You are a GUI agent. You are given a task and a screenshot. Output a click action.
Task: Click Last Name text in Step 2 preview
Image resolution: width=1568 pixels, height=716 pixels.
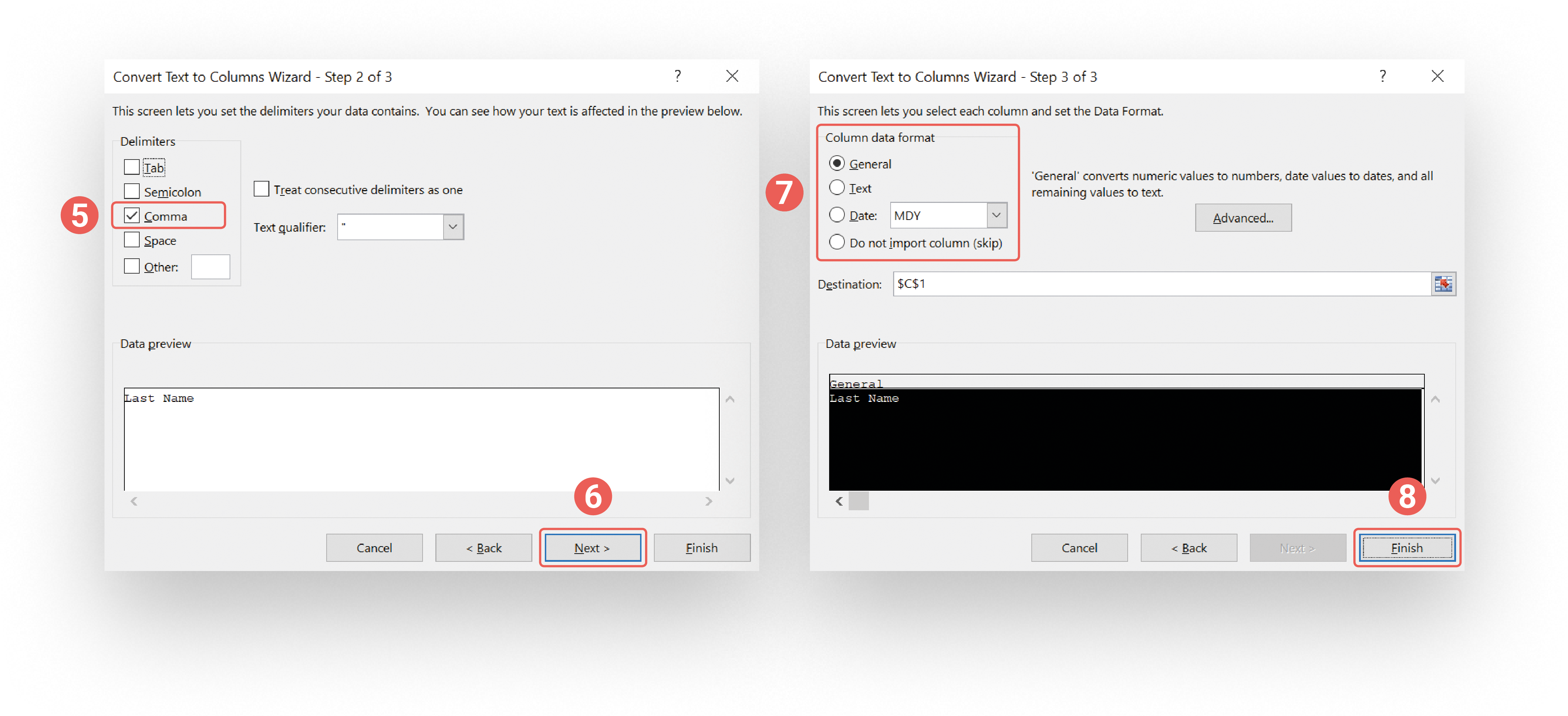tap(159, 398)
